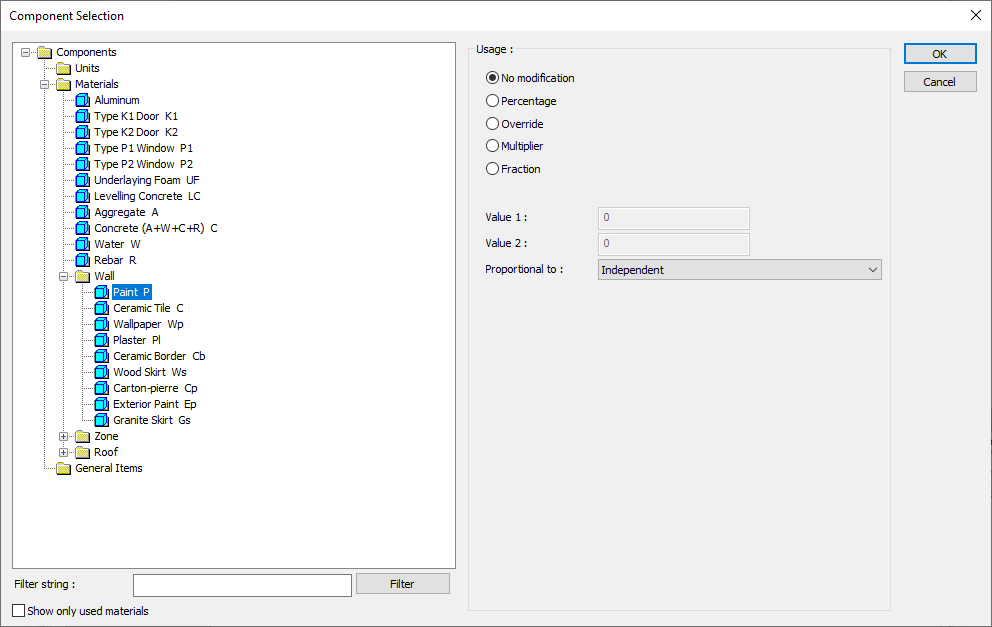The image size is (992, 627).
Task: Expand the Roof folder node
Action: point(64,452)
